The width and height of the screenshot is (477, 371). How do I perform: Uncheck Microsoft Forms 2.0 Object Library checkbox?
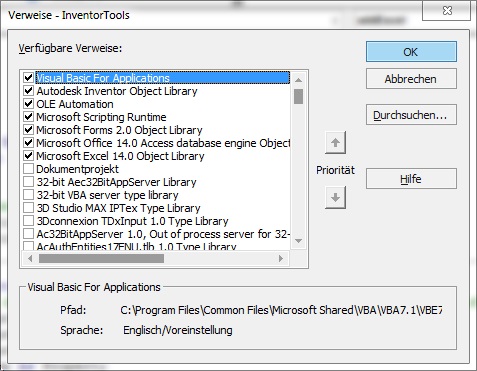[x=29, y=130]
